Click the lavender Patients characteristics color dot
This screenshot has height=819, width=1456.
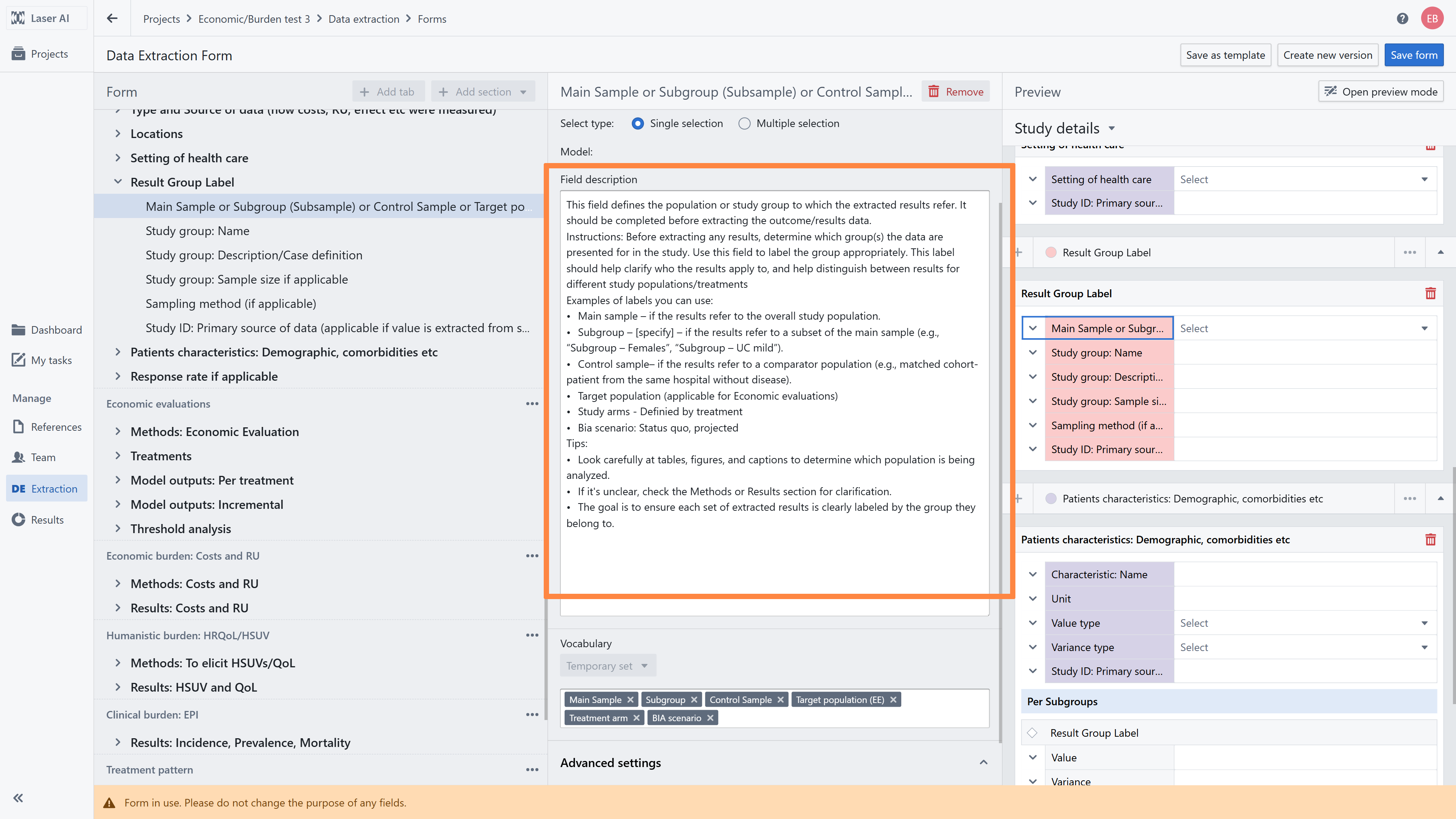(x=1051, y=499)
